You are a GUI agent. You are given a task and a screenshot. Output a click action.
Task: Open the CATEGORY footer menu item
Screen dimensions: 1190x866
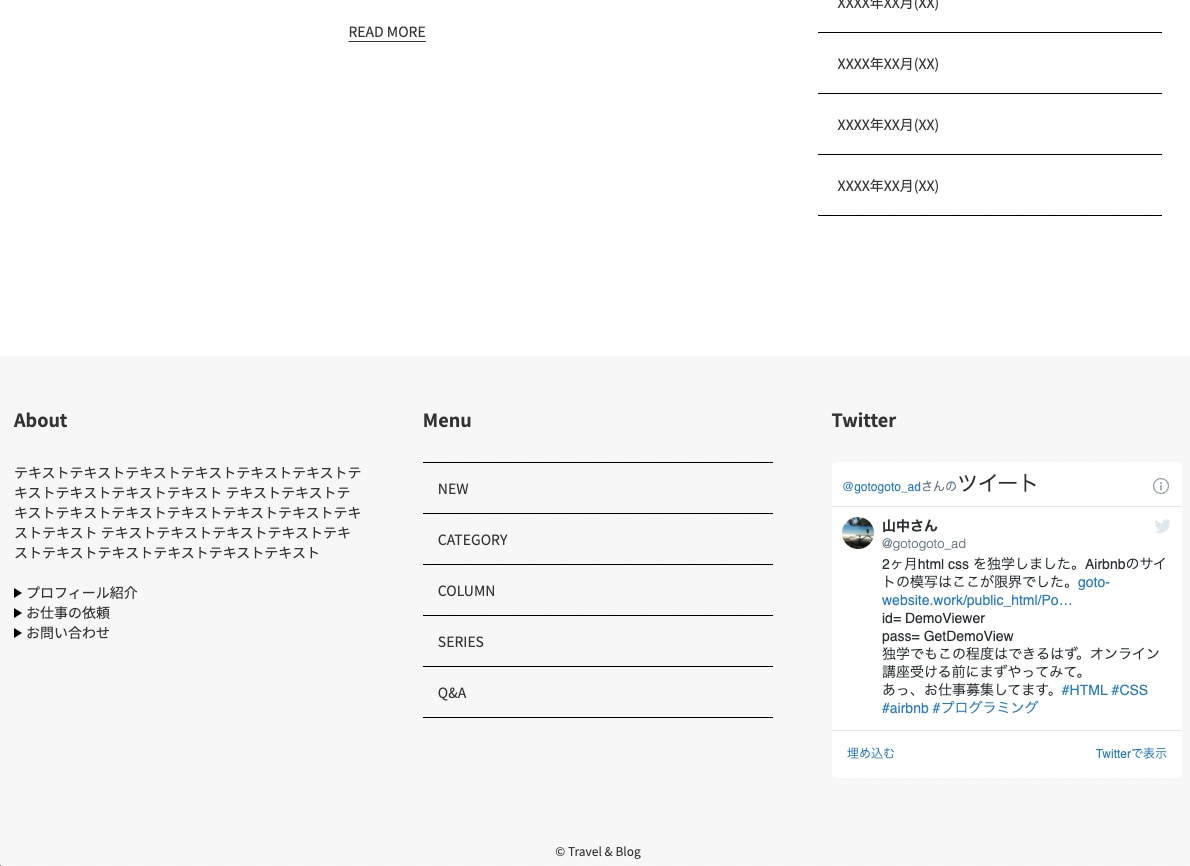[597, 540]
